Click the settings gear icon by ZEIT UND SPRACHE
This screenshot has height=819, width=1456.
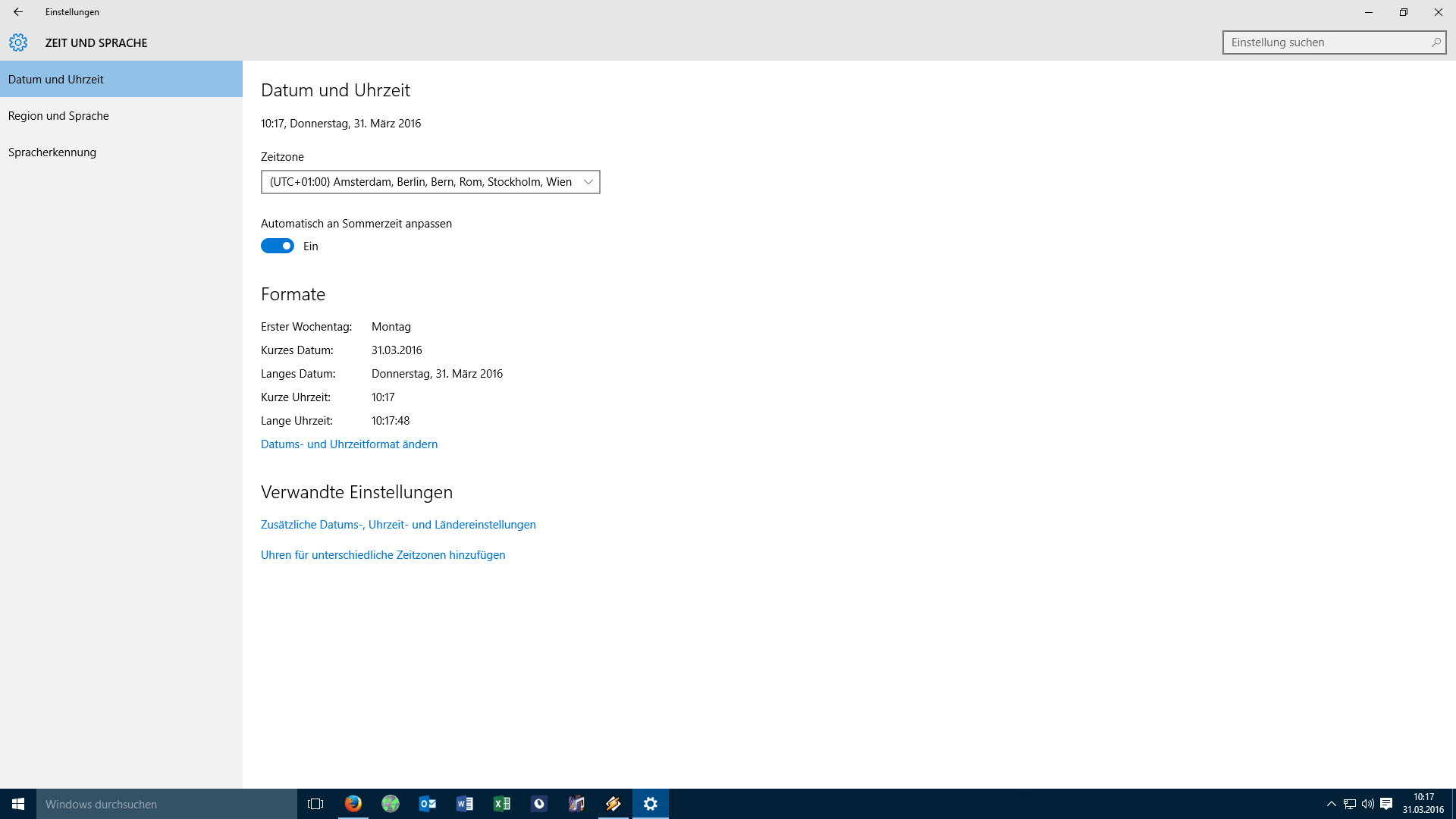tap(18, 42)
